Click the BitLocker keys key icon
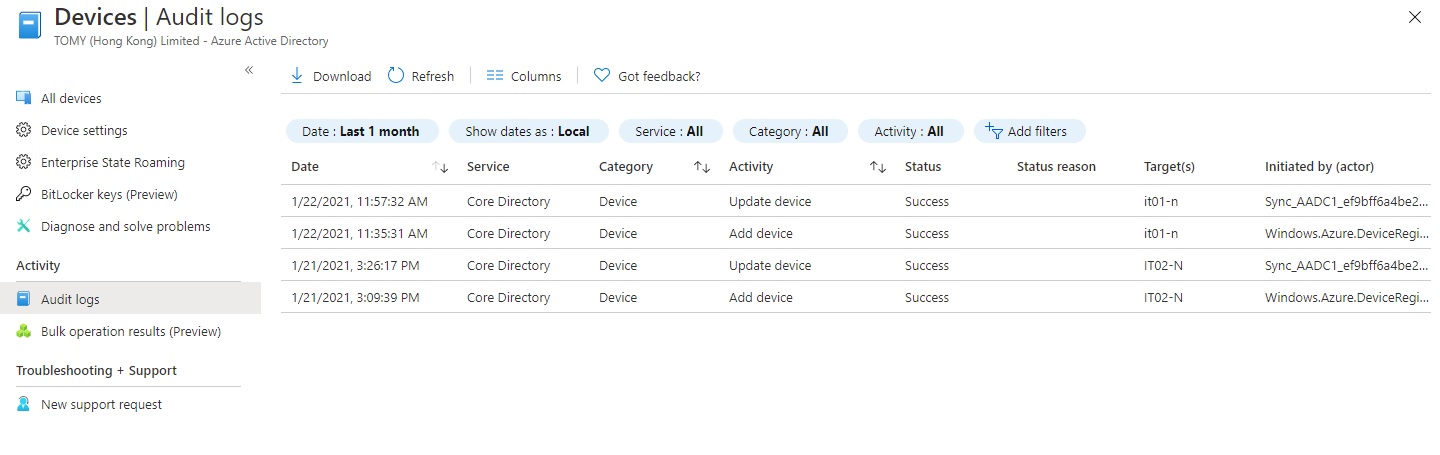Screen dimensions: 1440x455 (x=24, y=194)
